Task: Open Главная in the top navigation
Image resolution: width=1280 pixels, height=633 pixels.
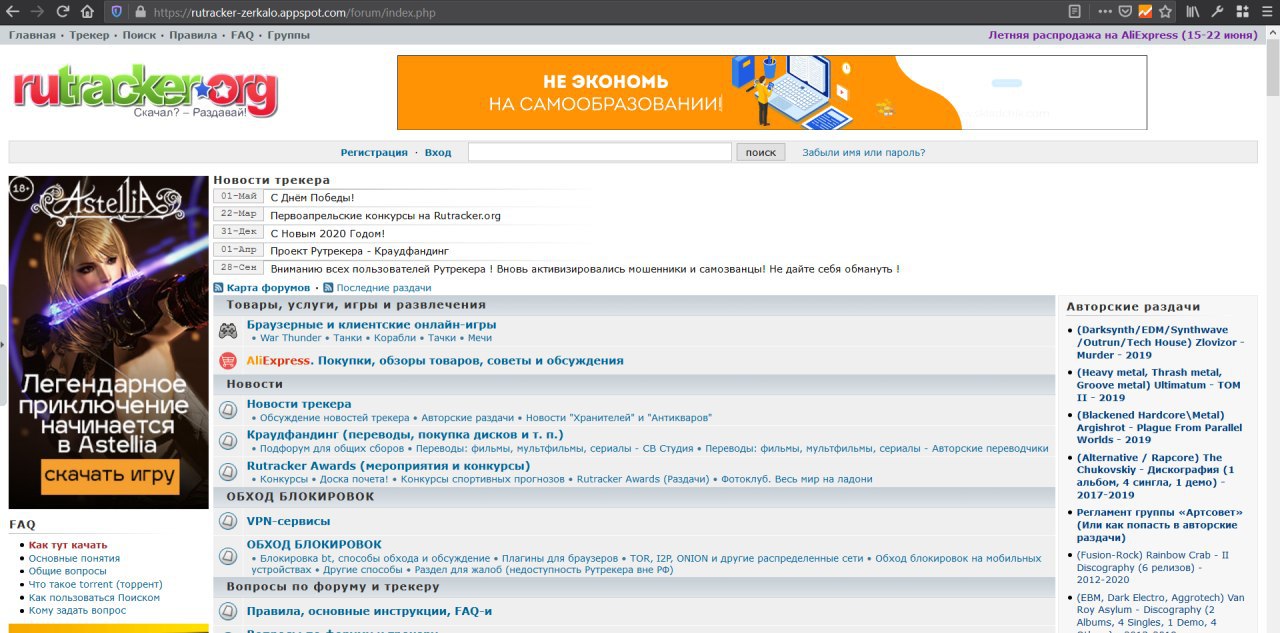Action: click(32, 35)
